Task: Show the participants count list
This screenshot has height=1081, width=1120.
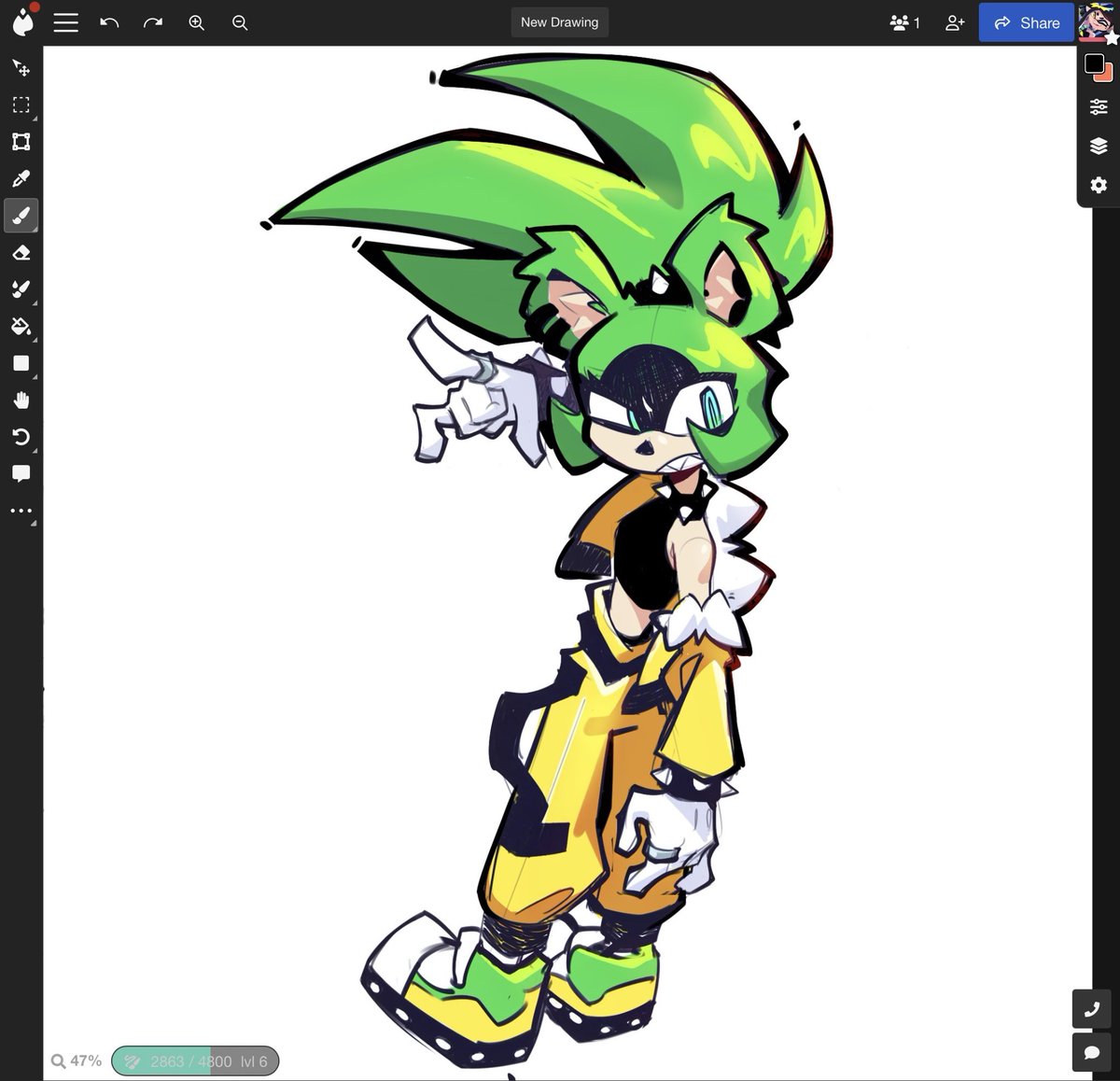Action: click(x=904, y=22)
